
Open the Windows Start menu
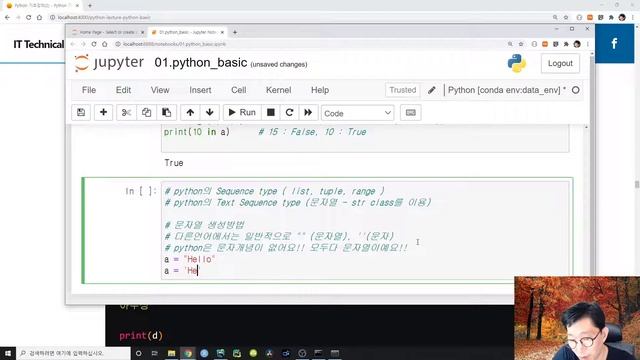[8, 353]
